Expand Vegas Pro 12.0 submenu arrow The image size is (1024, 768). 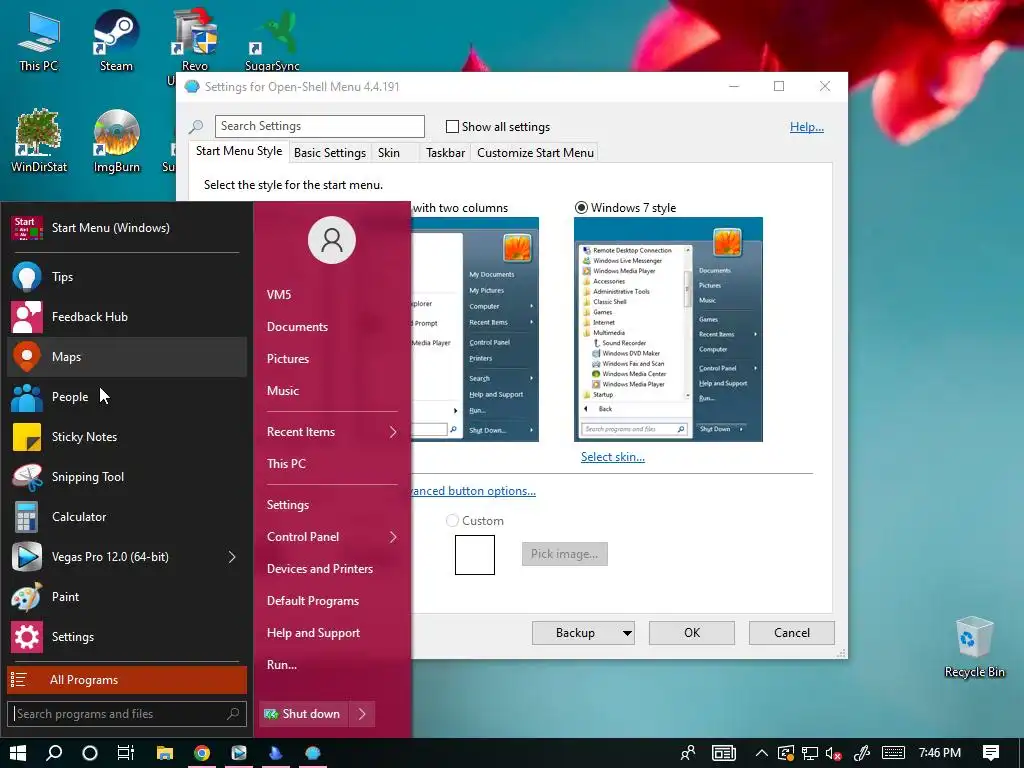(x=232, y=557)
